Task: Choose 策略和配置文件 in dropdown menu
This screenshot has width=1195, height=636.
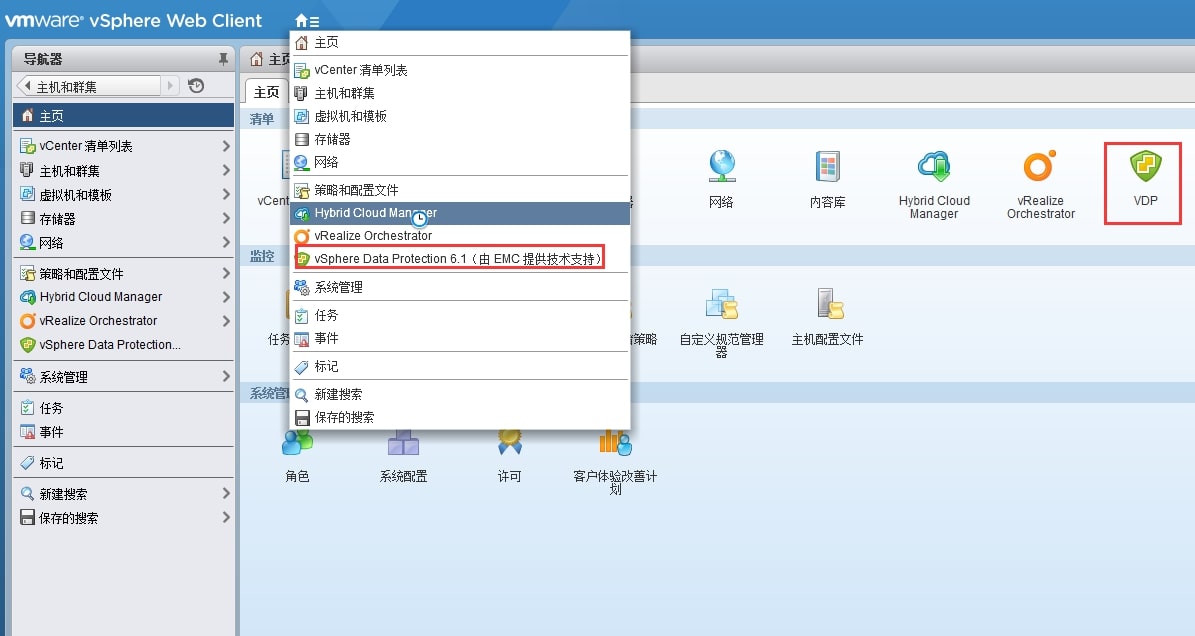Action: 460,190
